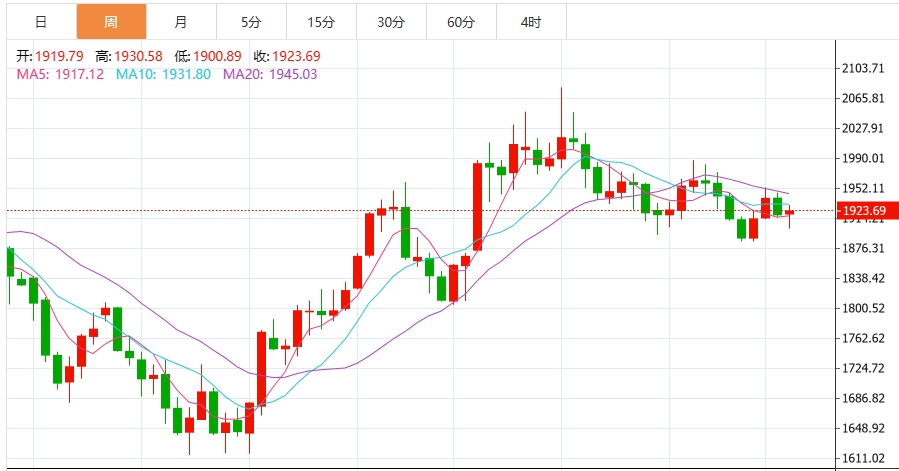Click the MA5: 1917.12 indicator label
Screen dimensions: 899x471
(60, 74)
